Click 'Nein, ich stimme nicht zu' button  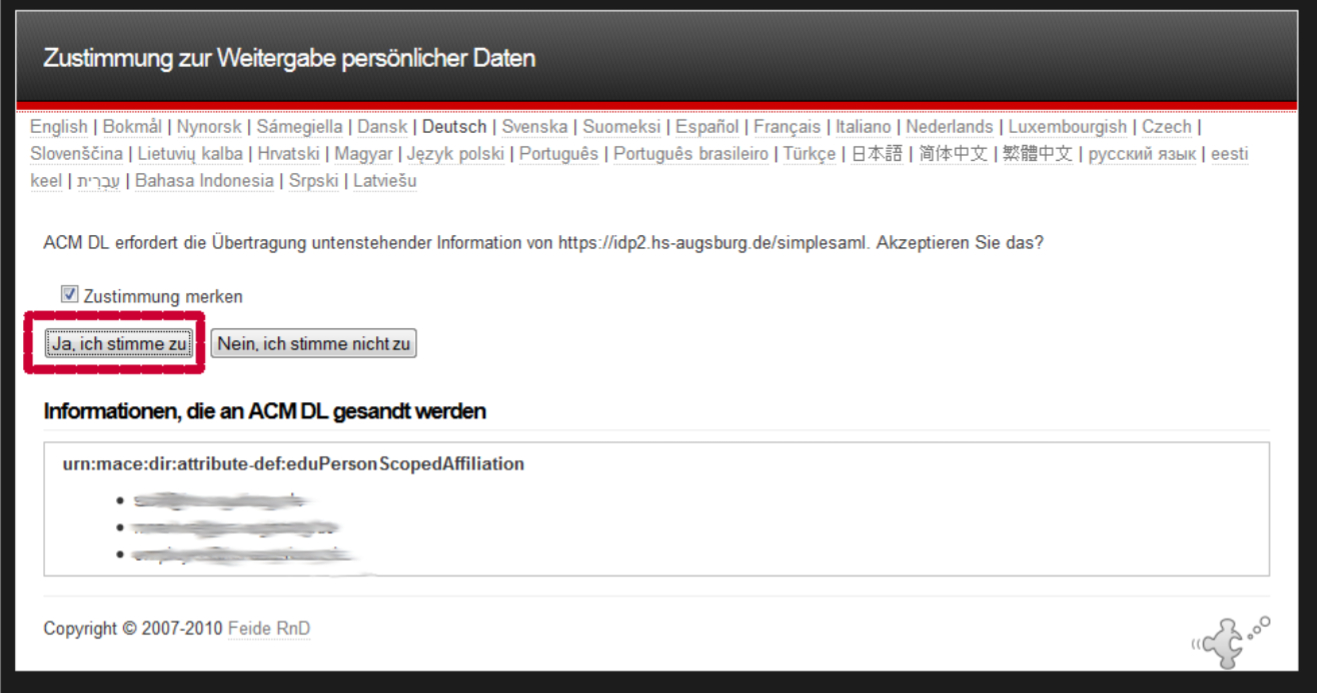coord(314,344)
